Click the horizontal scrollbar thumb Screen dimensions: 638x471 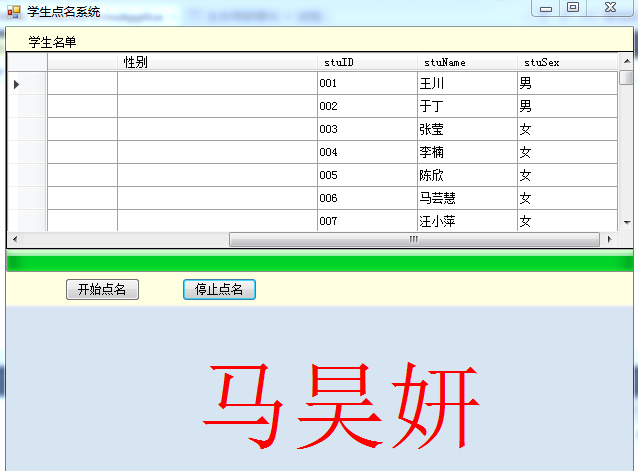point(414,239)
